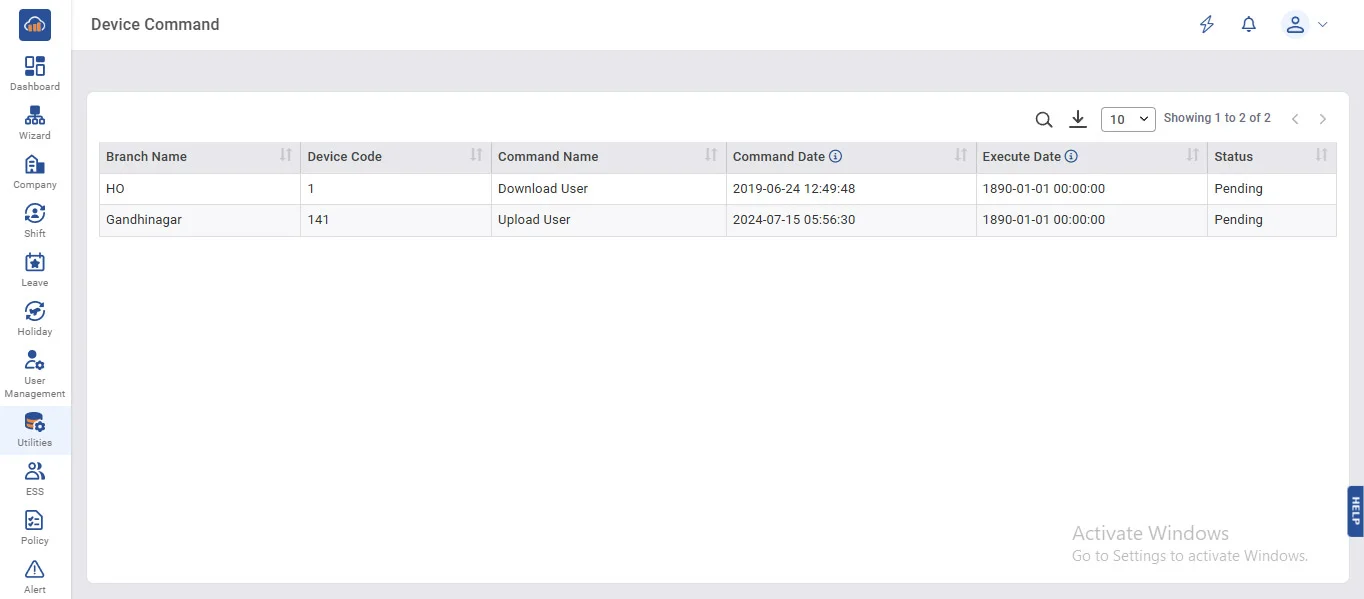Click the cloud logo in sidebar
Screen dimensions: 1364x599
coord(35,25)
